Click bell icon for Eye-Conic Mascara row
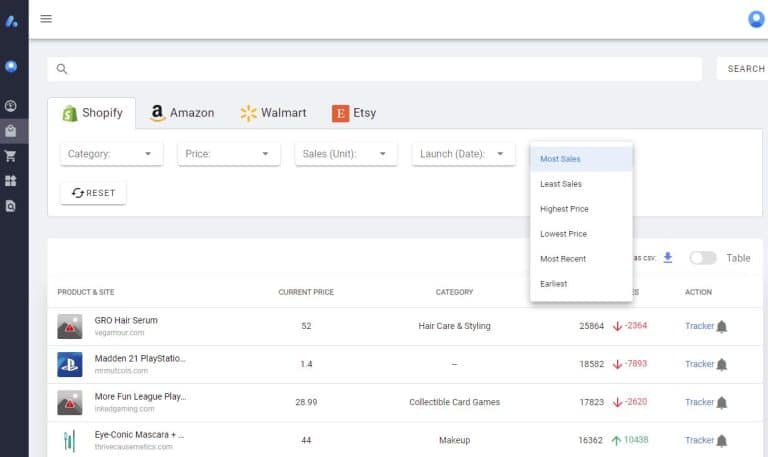 (722, 440)
